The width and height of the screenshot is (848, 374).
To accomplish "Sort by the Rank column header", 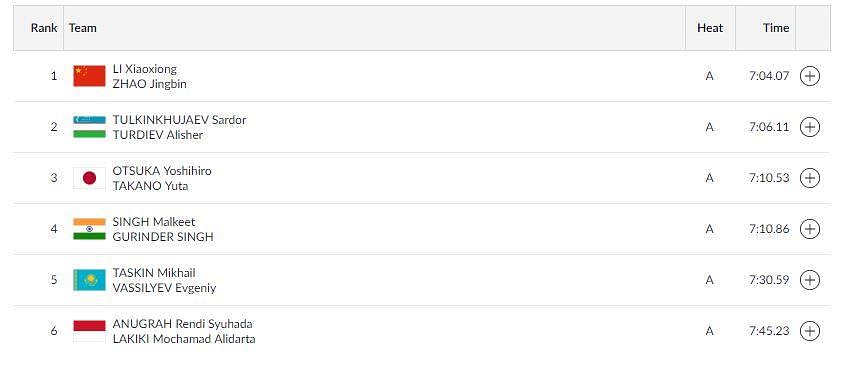I will [44, 28].
